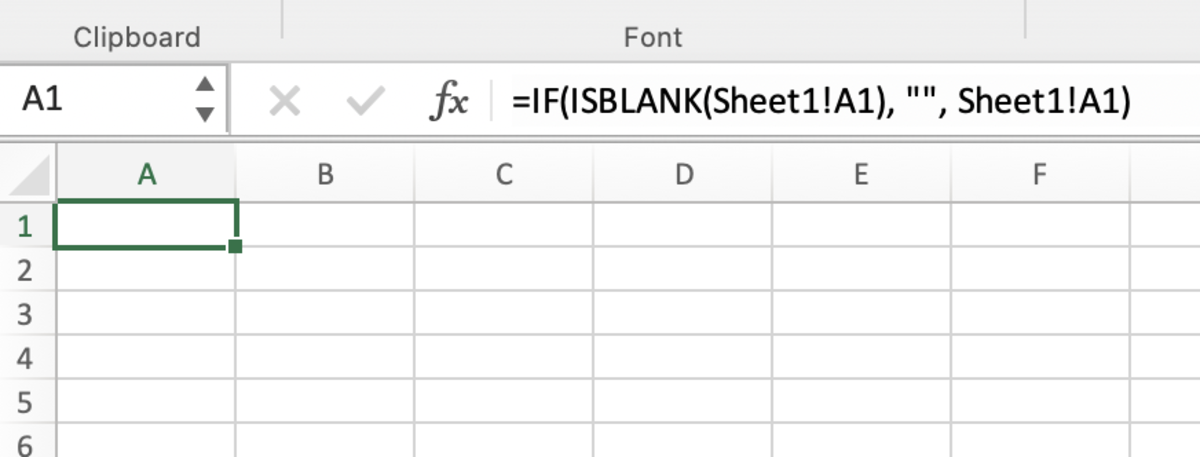Click inside the formula bar text
The image size is (1200, 457).
point(821,100)
